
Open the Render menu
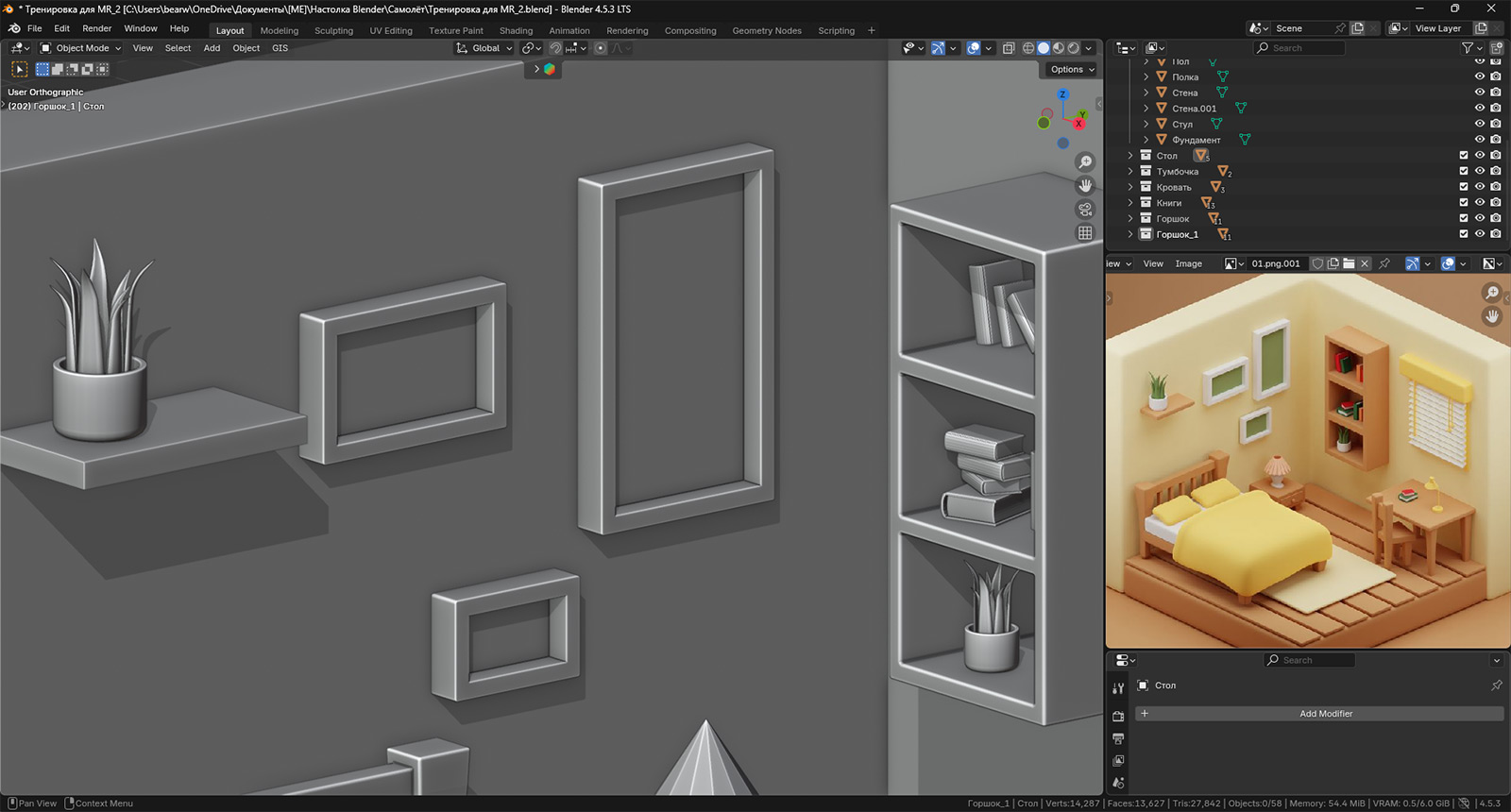coord(96,28)
